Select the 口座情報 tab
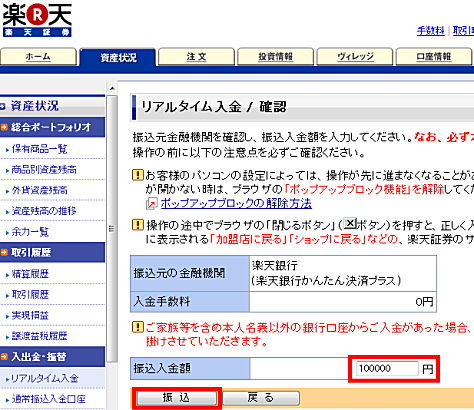 (x=434, y=57)
